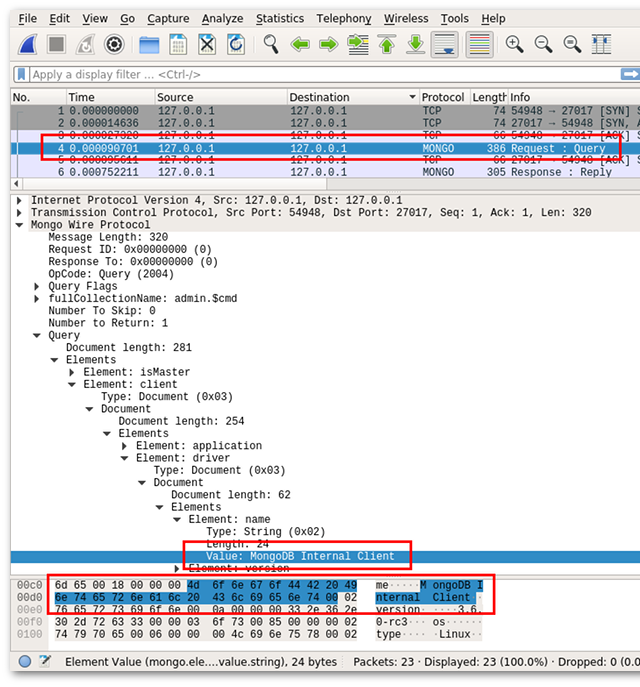This screenshot has width=640, height=687.
Task: Click the resize columns icon
Action: tap(601, 44)
